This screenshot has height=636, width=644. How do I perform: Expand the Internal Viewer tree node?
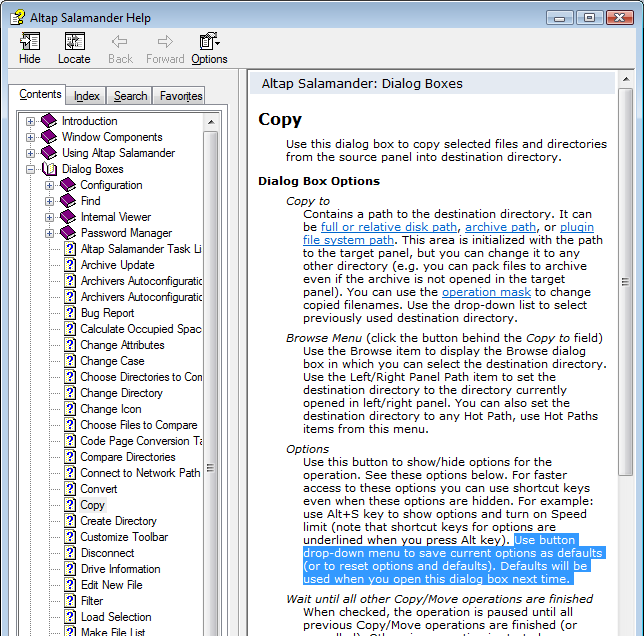49,217
